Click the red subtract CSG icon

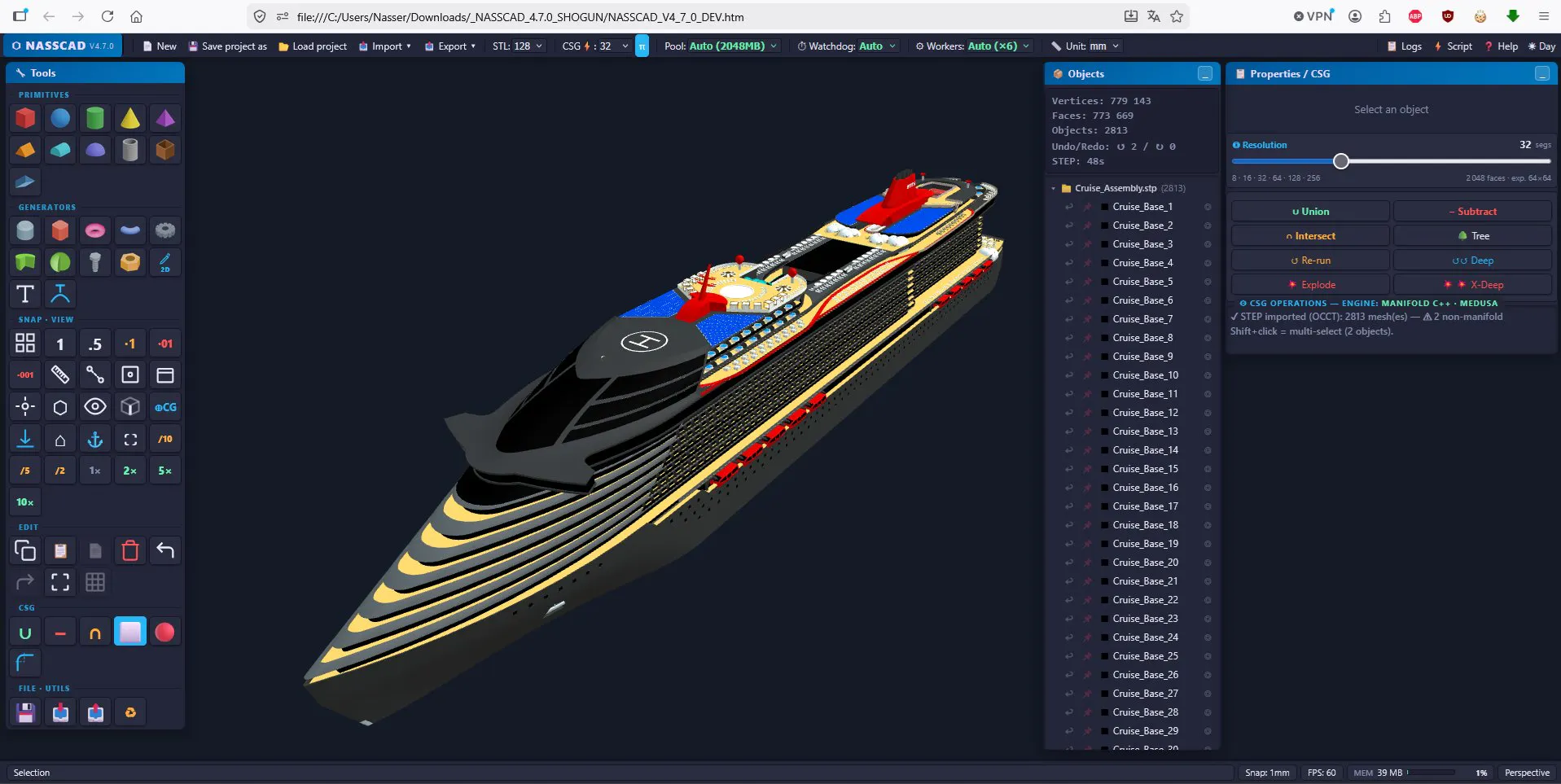60,632
